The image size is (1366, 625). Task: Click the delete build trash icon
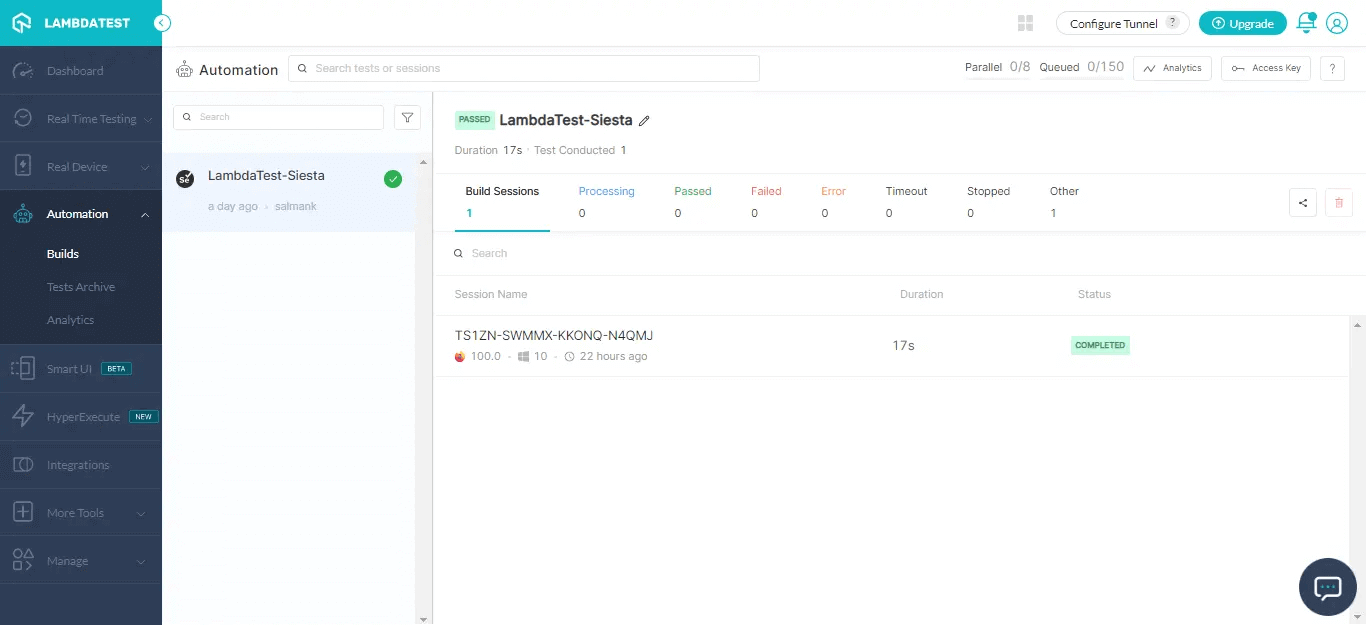coord(1338,203)
